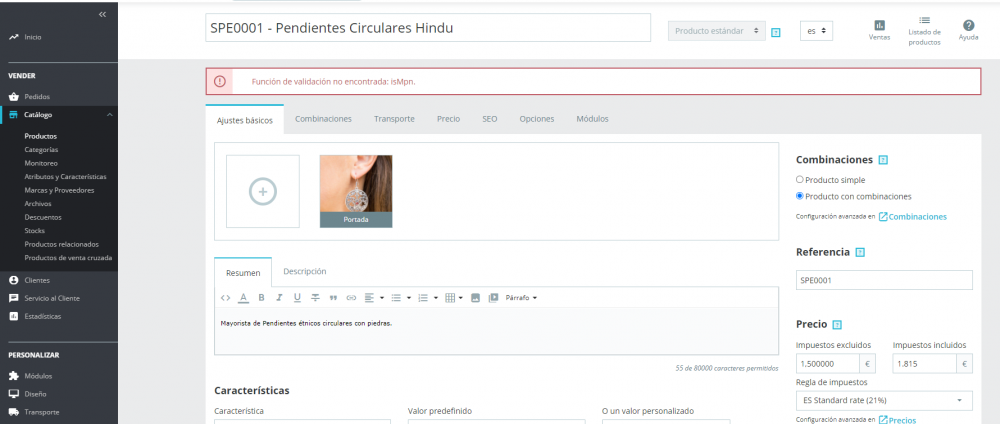Open Inicio dashboard in sidebar

tap(33, 38)
